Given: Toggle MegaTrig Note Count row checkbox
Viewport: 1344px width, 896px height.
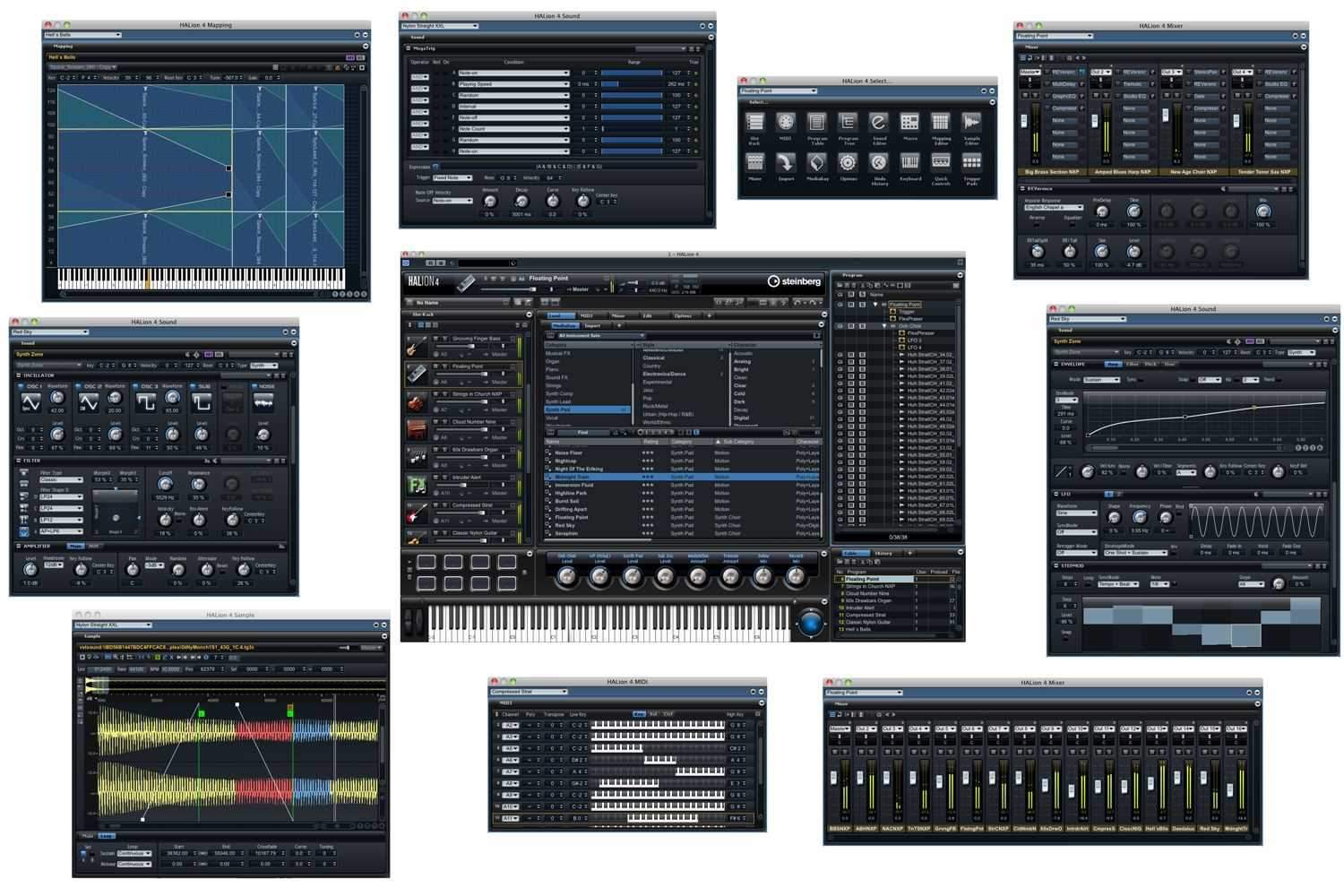Looking at the screenshot, I should (x=446, y=129).
